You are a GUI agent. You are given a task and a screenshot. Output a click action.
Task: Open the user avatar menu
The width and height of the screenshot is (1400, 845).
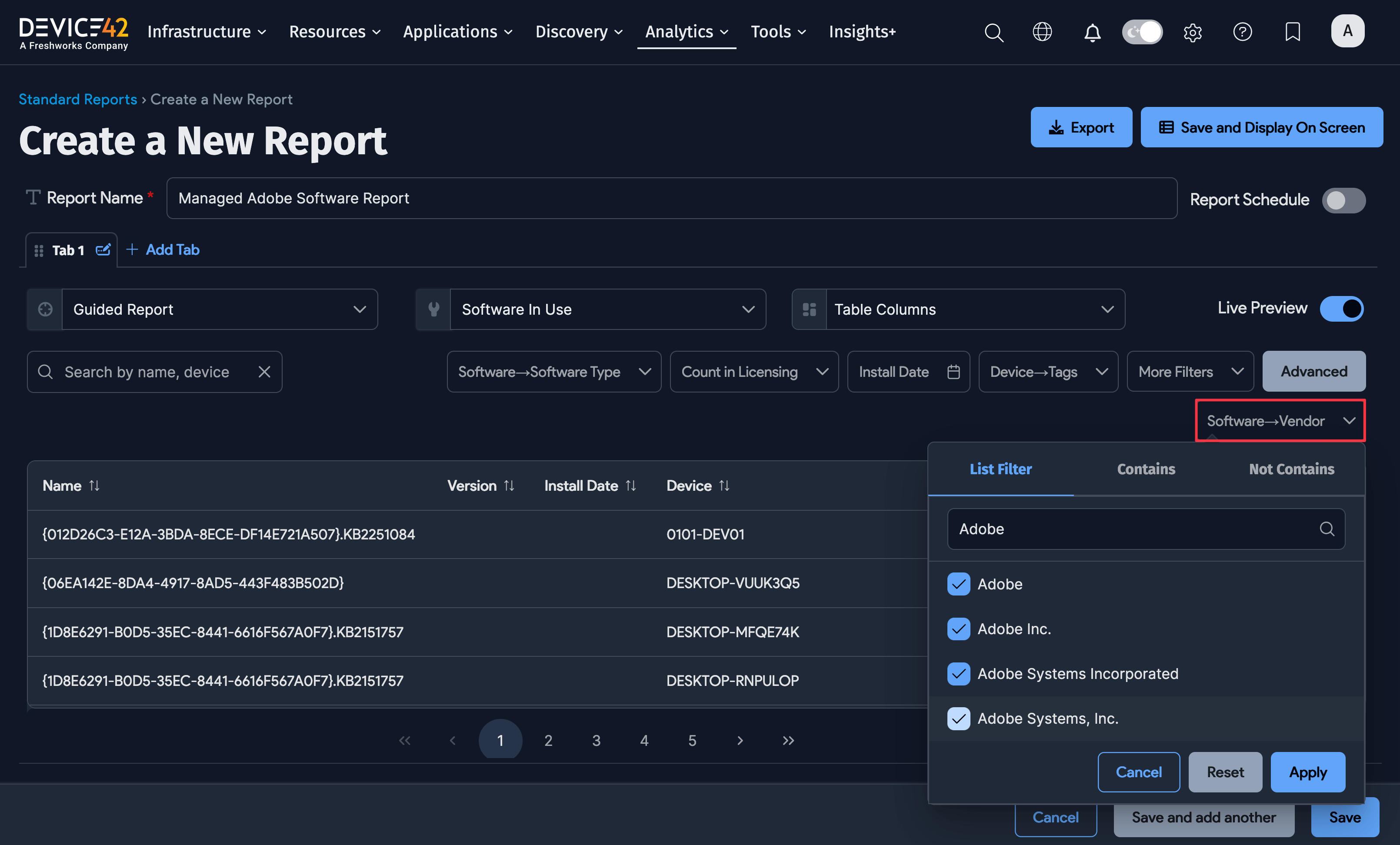coord(1348,31)
